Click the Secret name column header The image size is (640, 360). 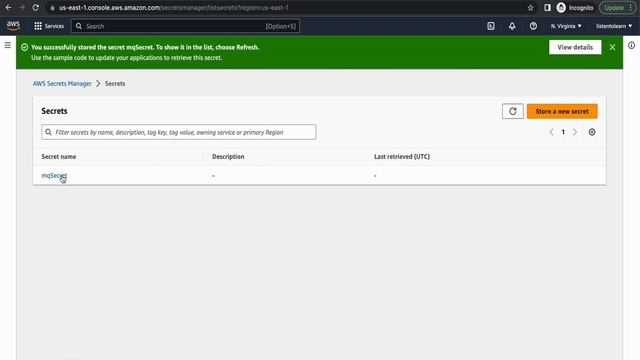[x=58, y=156]
